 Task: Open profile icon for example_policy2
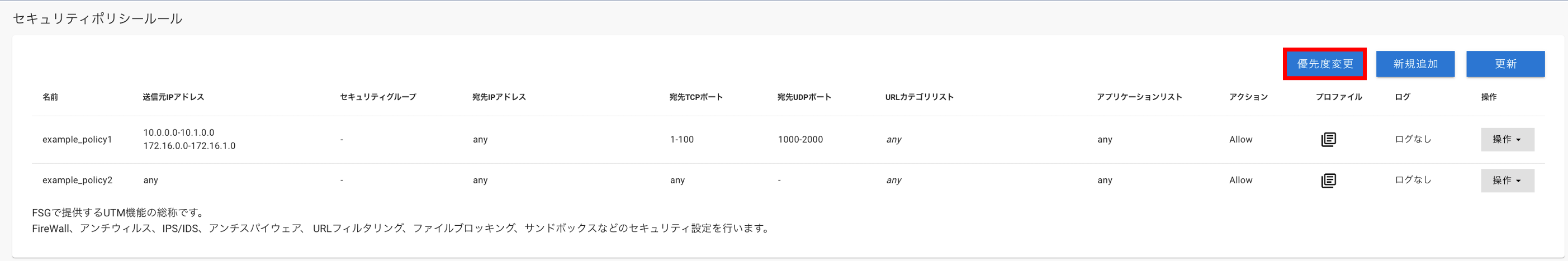point(1328,180)
